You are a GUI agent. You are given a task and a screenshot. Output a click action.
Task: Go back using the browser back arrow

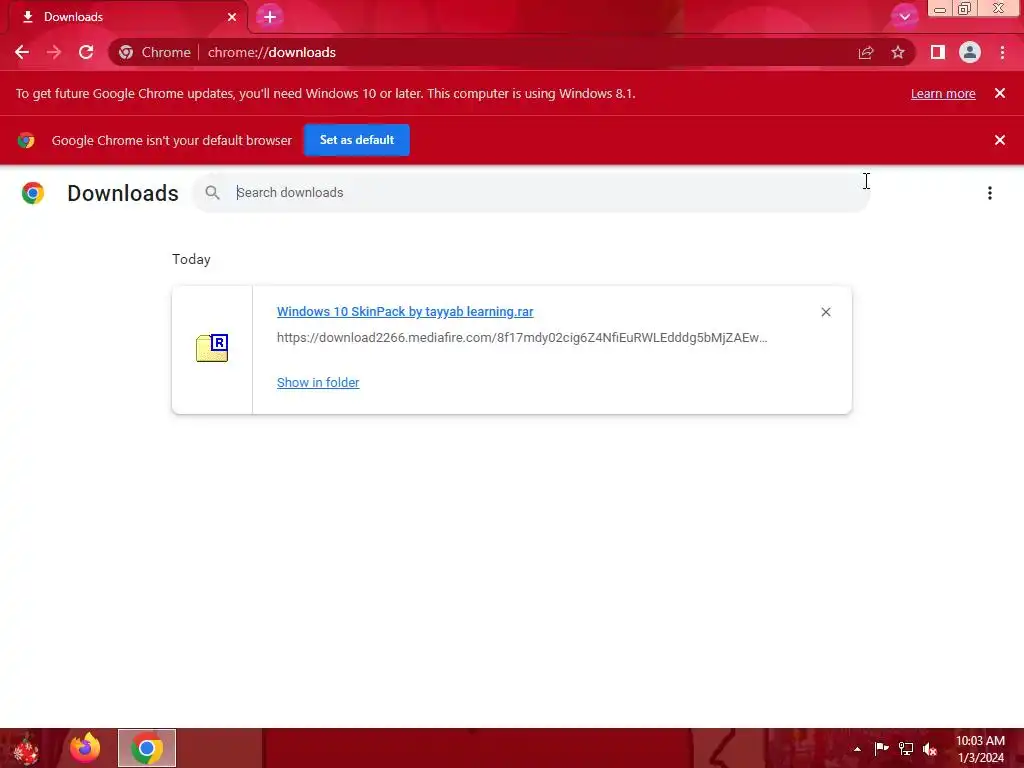22,52
